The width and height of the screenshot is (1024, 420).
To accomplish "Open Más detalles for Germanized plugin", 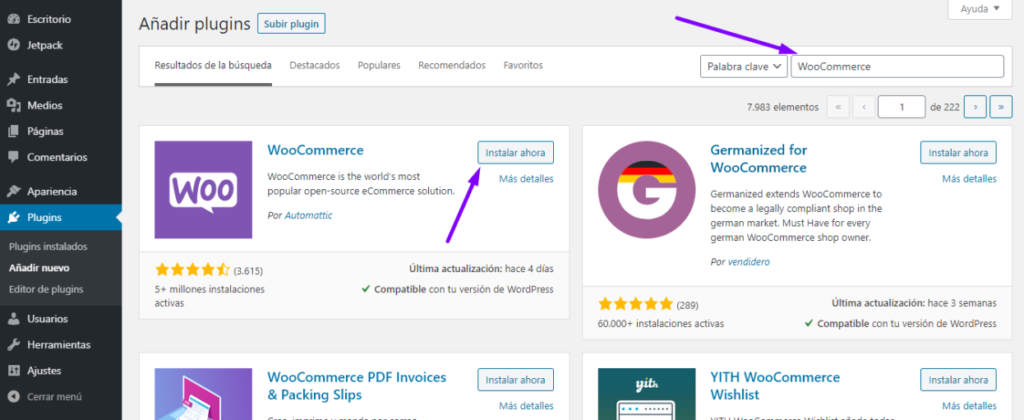I will [969, 178].
